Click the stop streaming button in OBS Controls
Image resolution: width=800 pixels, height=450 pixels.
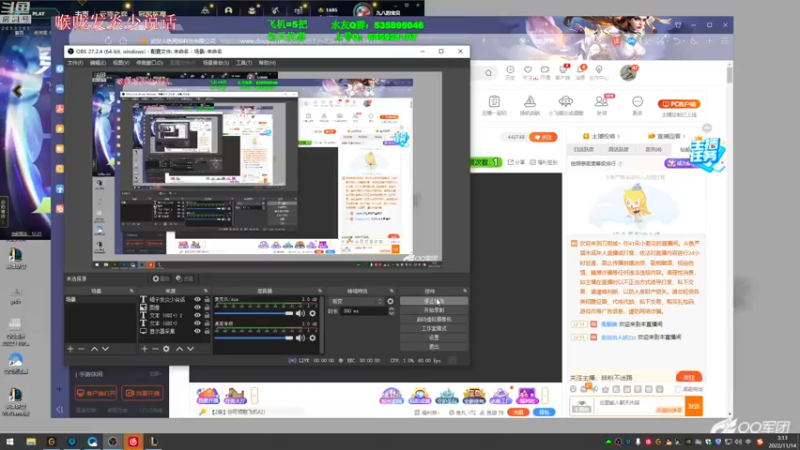point(434,301)
